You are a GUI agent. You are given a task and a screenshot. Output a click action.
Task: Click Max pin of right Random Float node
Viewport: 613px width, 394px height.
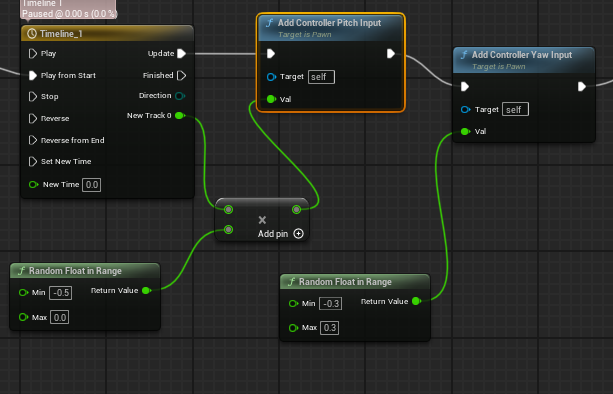coord(293,328)
